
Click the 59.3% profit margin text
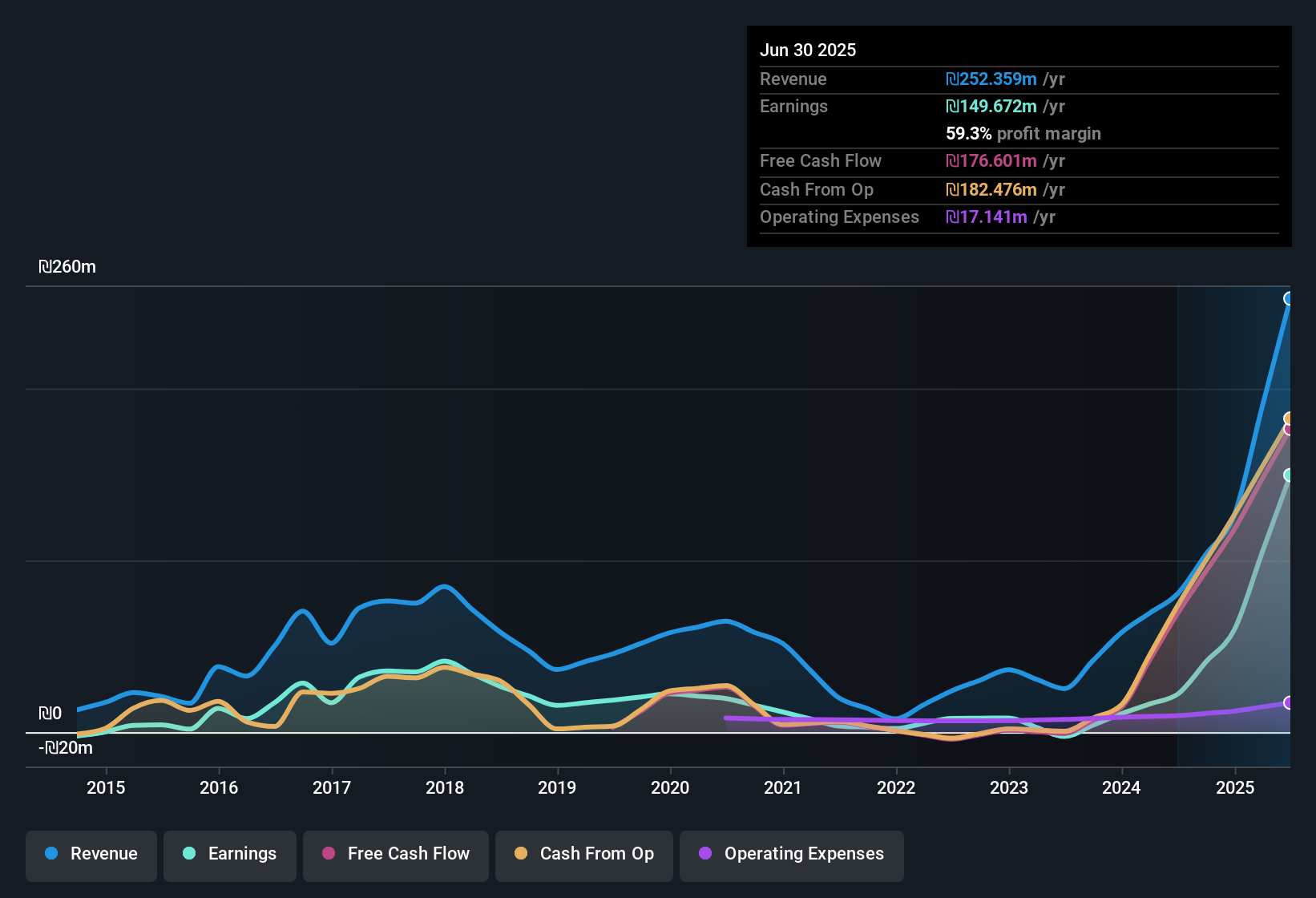tap(1023, 133)
